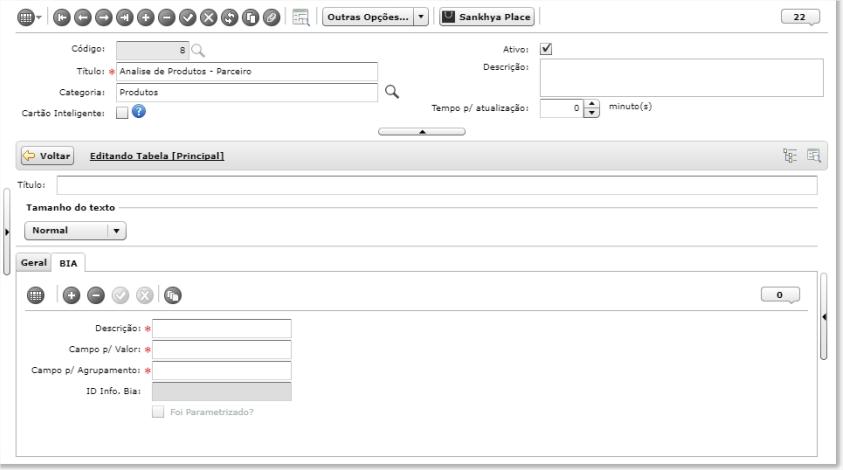Click the Código field showing 8
The height and width of the screenshot is (470, 843).
point(153,51)
